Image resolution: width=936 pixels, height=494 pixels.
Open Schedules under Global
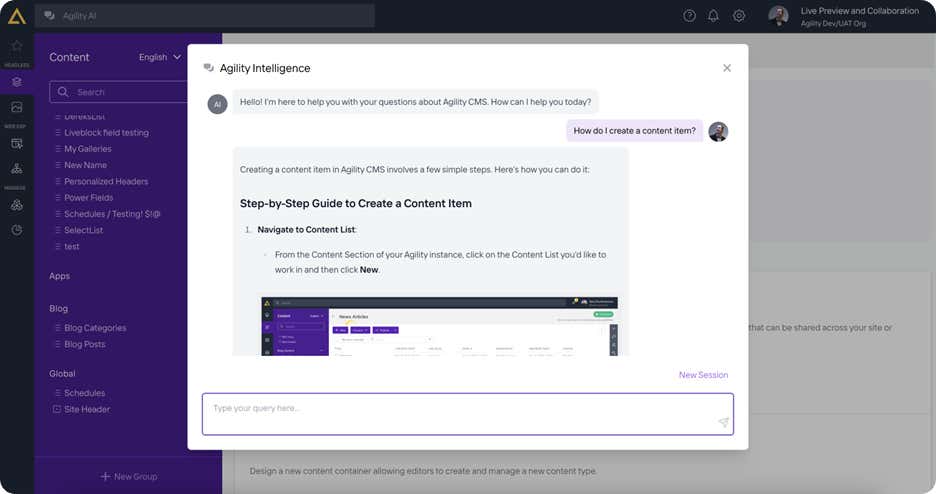[85, 393]
